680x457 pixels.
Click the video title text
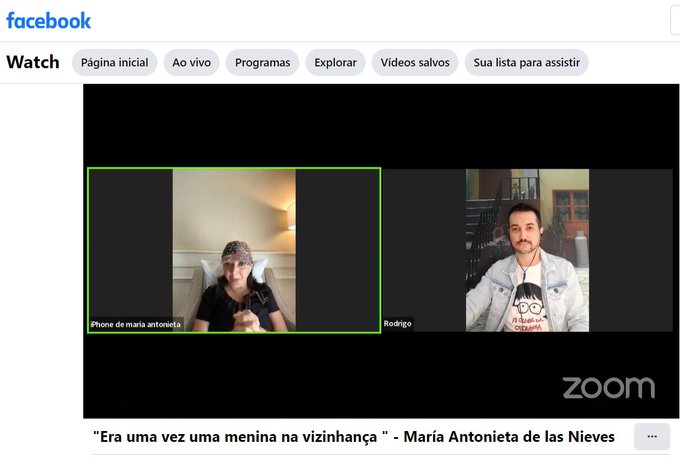(354, 437)
